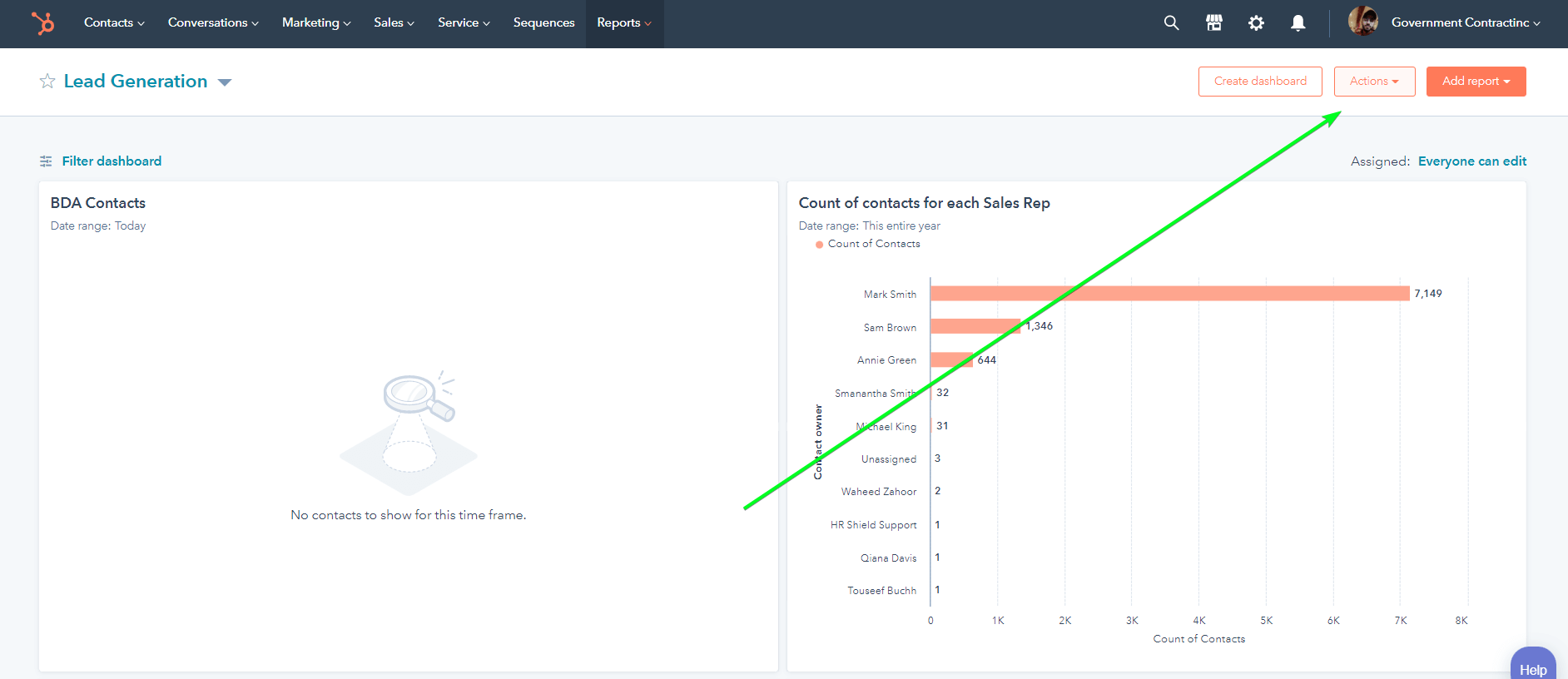Open the Help widget
Screen dimensions: 1568x679
tap(1533, 664)
